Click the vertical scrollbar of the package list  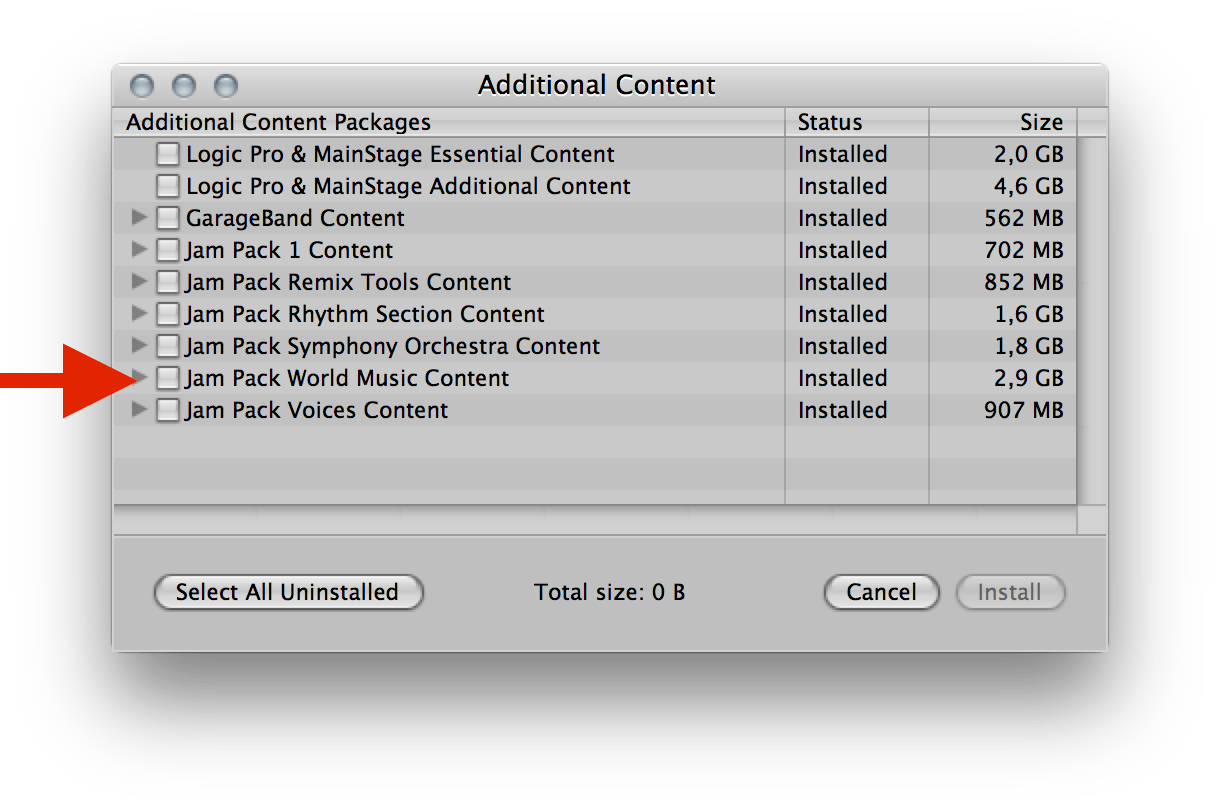tap(1091, 320)
